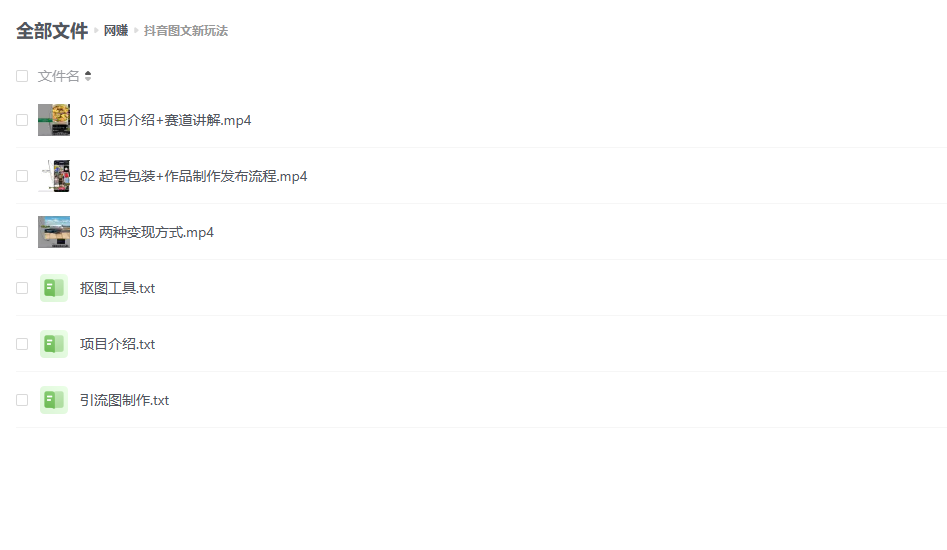
Task: Select the checkbox for 抠图工具.txt
Action: [x=22, y=288]
